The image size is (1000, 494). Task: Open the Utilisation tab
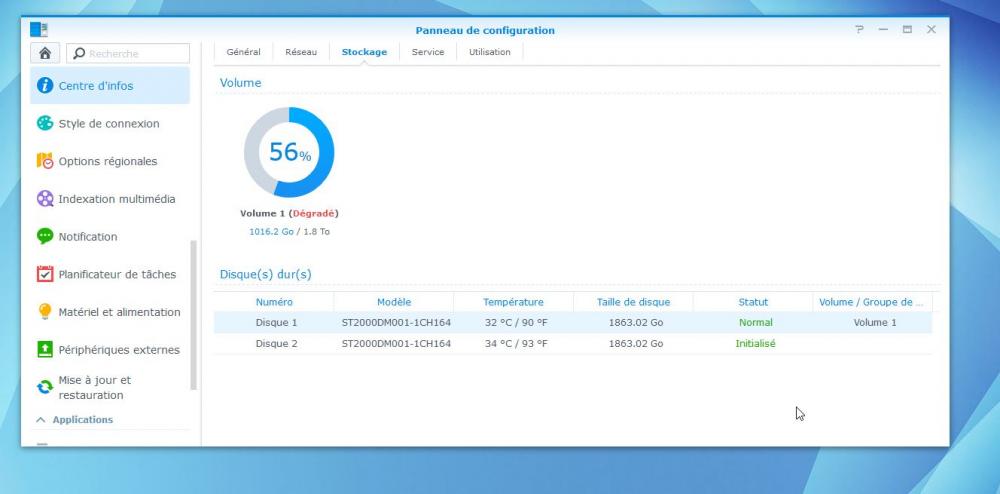pos(489,52)
